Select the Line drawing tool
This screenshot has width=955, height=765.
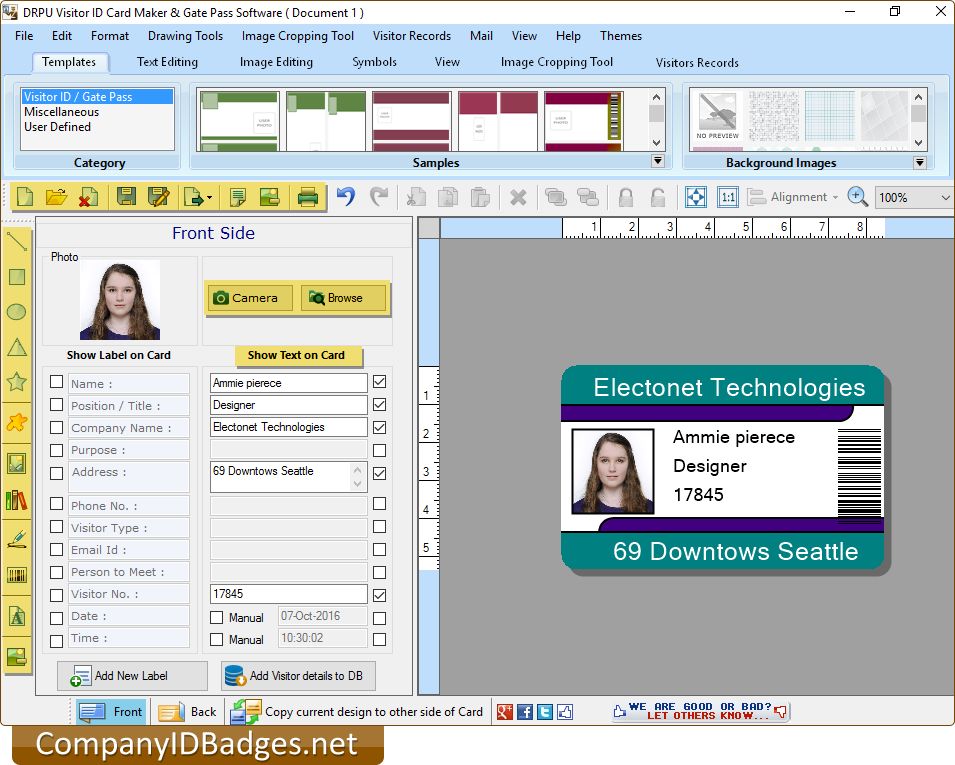[x=16, y=241]
